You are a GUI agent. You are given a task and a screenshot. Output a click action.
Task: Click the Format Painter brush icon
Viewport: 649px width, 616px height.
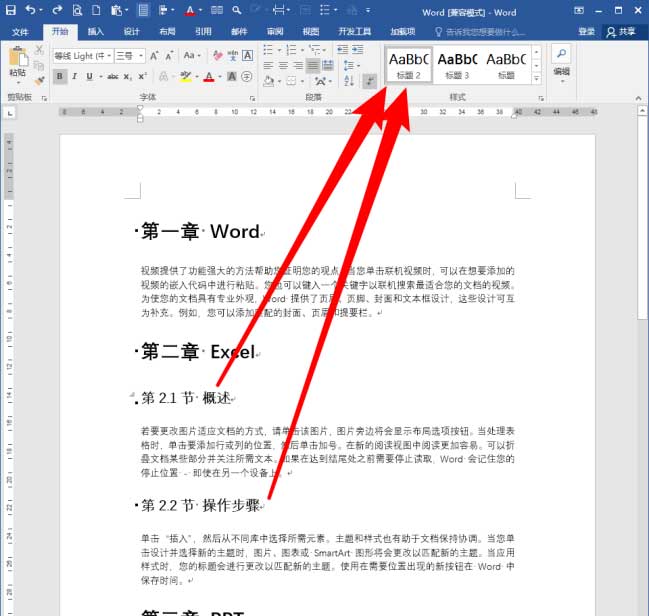click(x=40, y=81)
